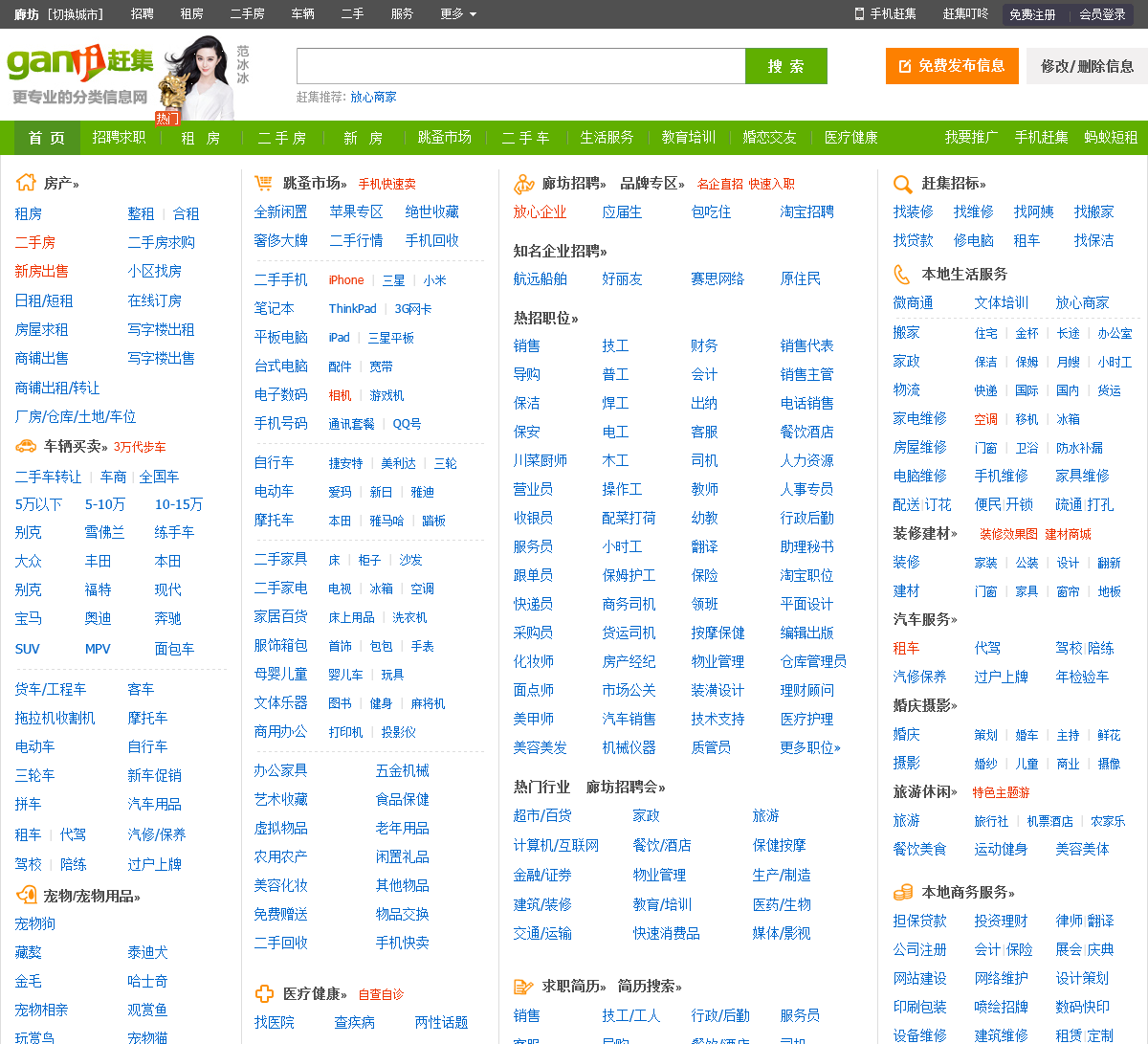Image resolution: width=1148 pixels, height=1044 pixels.
Task: Expand 更多职位 in hot jobs list
Action: click(810, 747)
